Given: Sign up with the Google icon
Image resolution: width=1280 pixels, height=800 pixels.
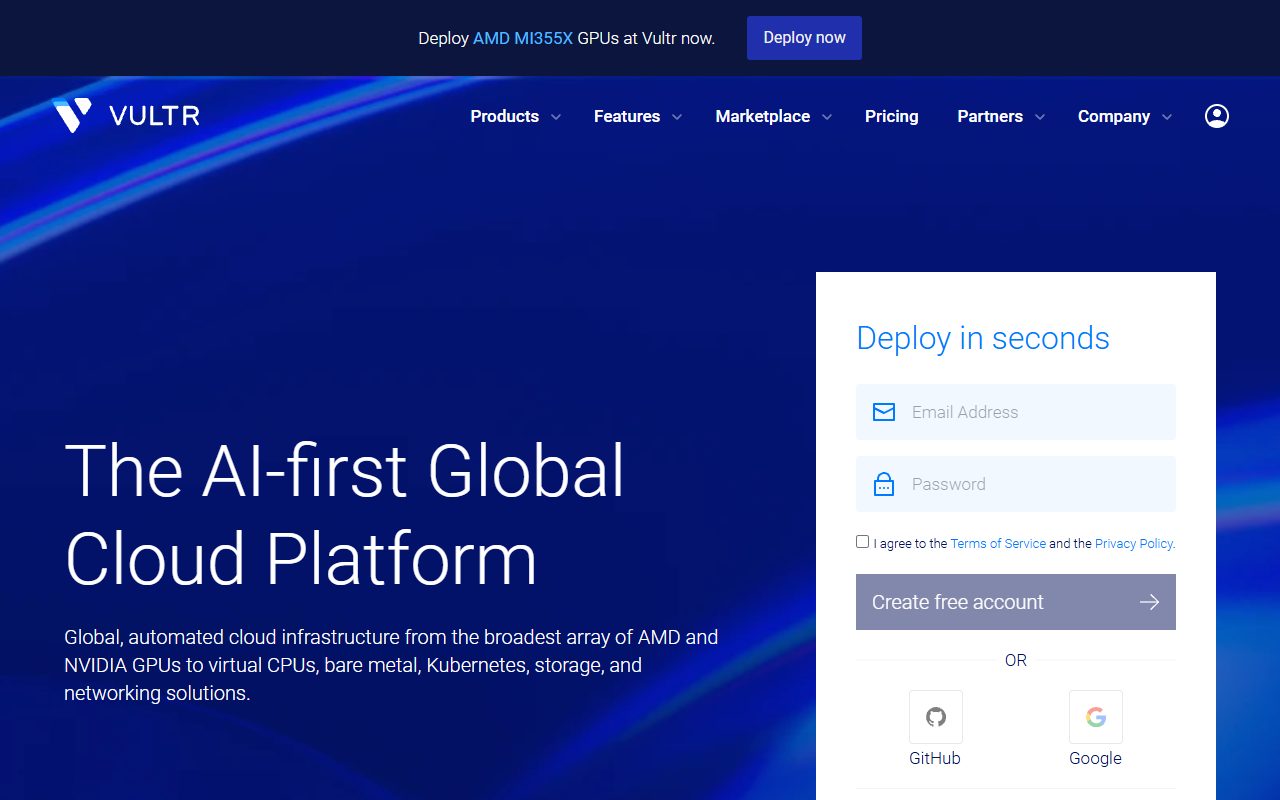Looking at the screenshot, I should [1095, 716].
